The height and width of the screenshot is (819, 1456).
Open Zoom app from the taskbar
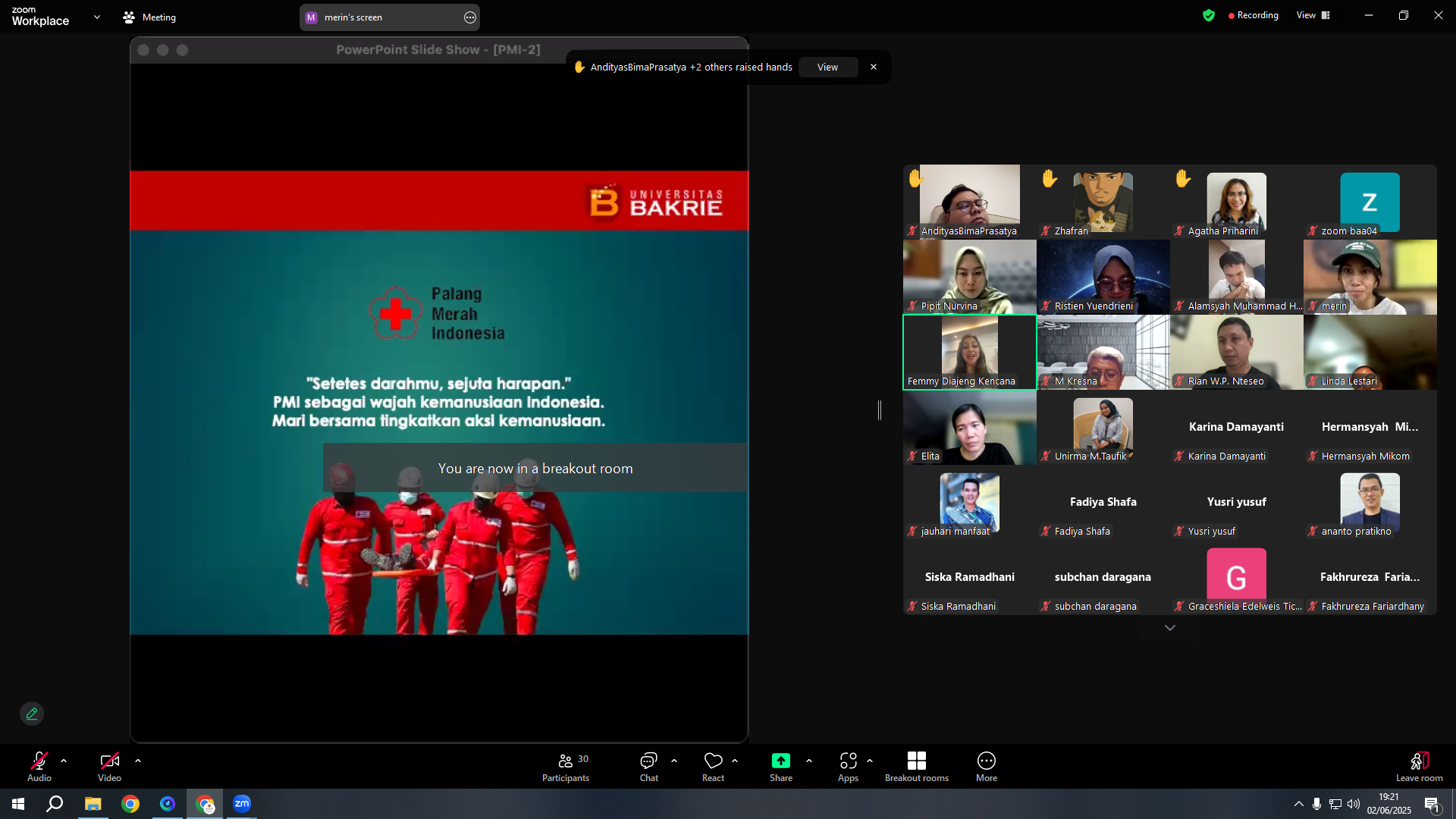[x=242, y=804]
